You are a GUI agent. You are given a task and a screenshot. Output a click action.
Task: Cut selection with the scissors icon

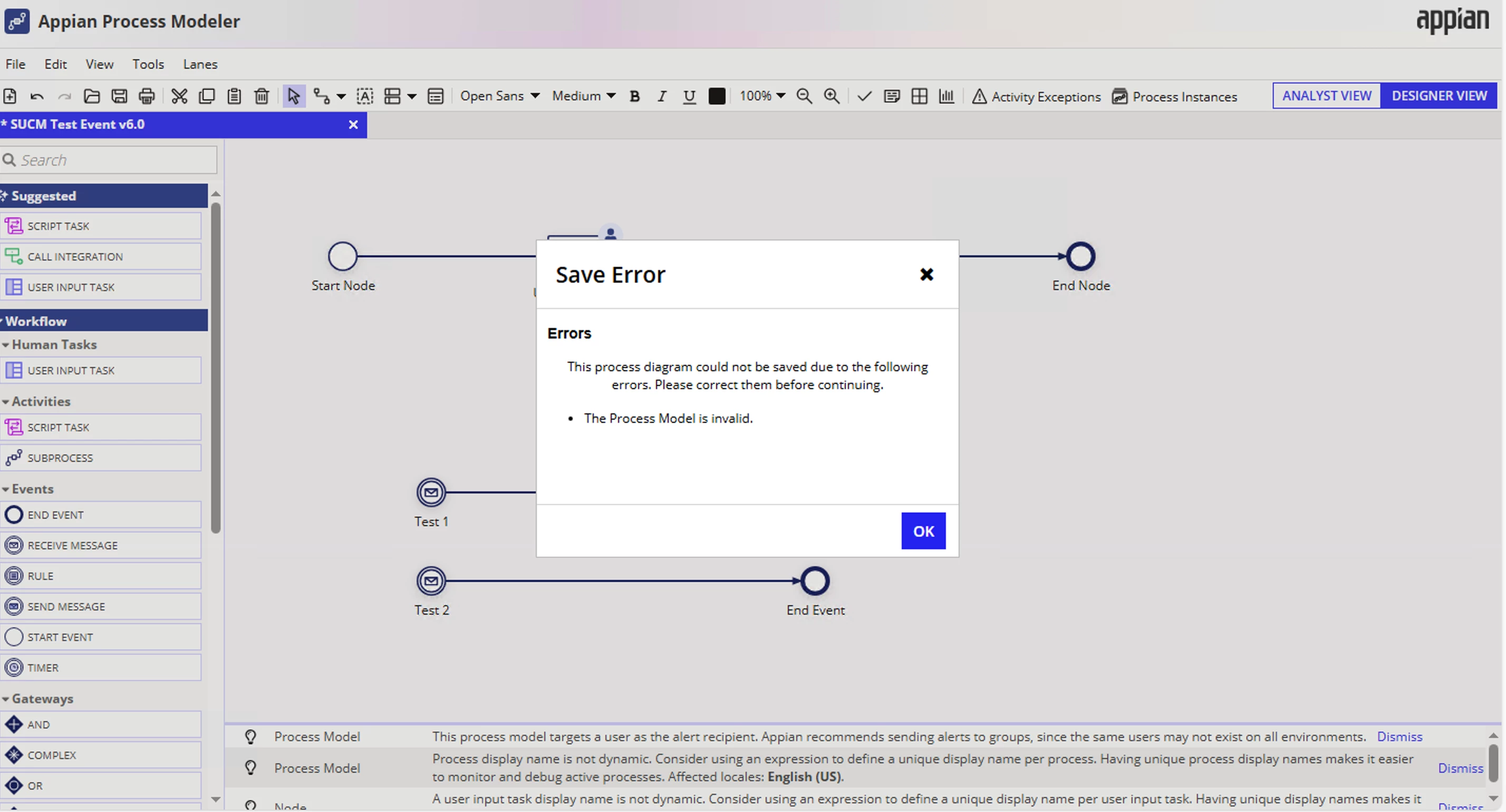(179, 96)
